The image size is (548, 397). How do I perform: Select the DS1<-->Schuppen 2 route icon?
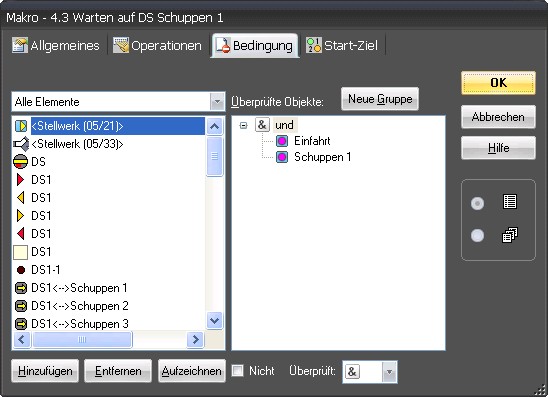pyautogui.click(x=21, y=306)
